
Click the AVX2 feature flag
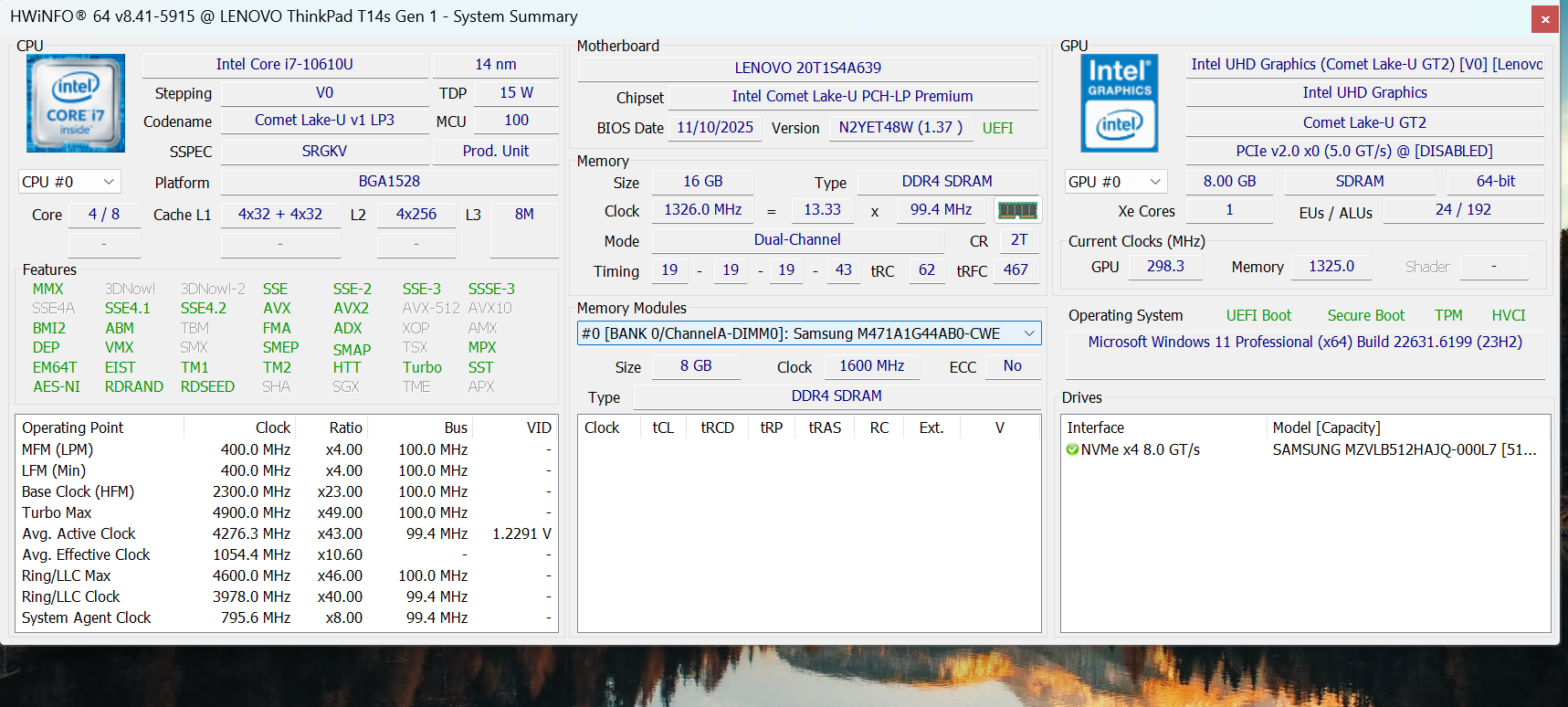(352, 309)
